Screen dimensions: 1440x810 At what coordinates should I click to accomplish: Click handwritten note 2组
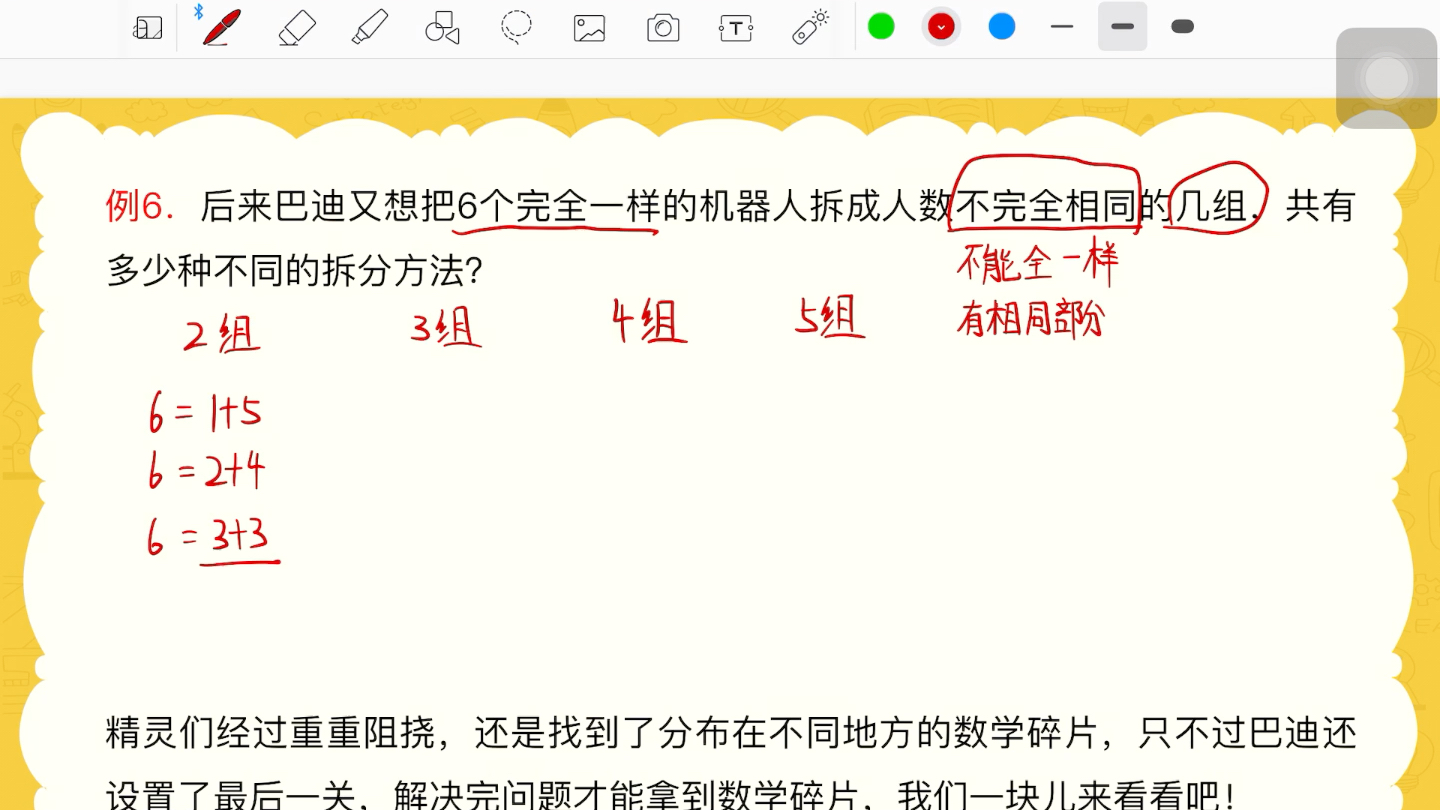(x=222, y=335)
